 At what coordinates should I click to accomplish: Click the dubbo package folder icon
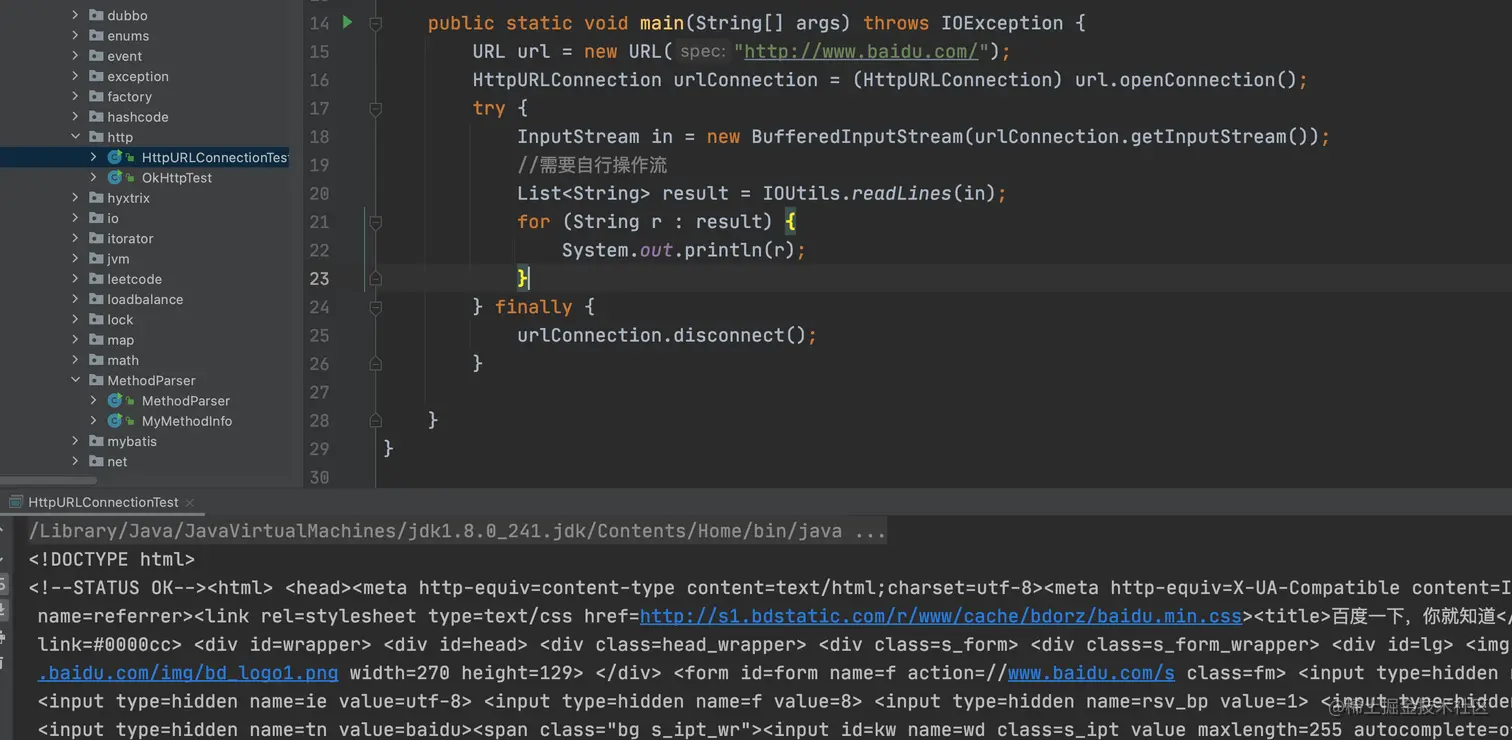96,15
